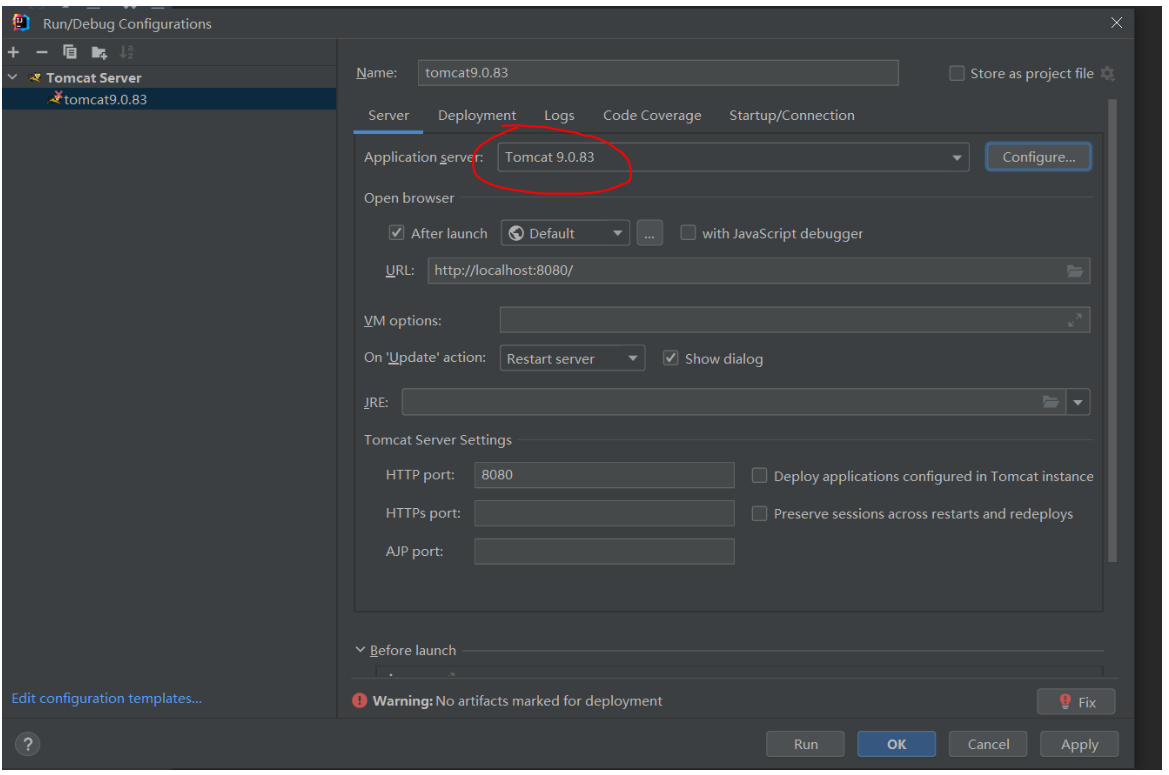1169x775 pixels.
Task: Collapse the Tomcat Server tree node
Action: point(13,77)
